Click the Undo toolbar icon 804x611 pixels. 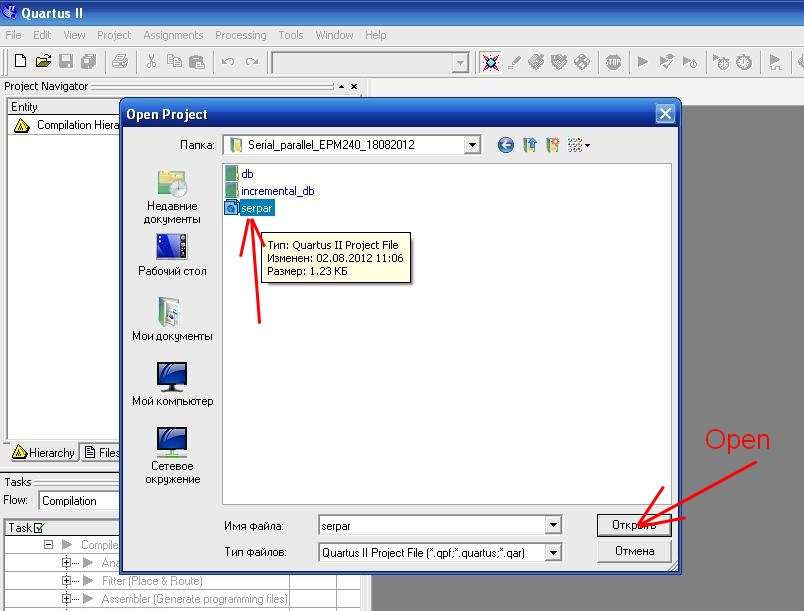[228, 62]
